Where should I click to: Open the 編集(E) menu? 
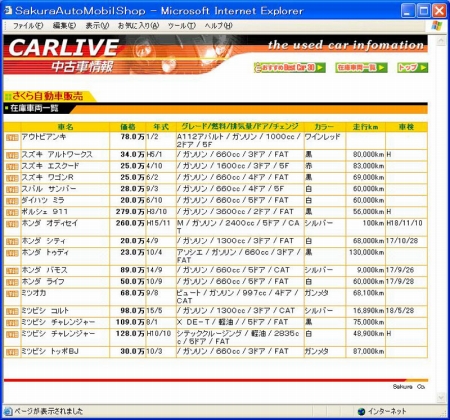click(64, 26)
